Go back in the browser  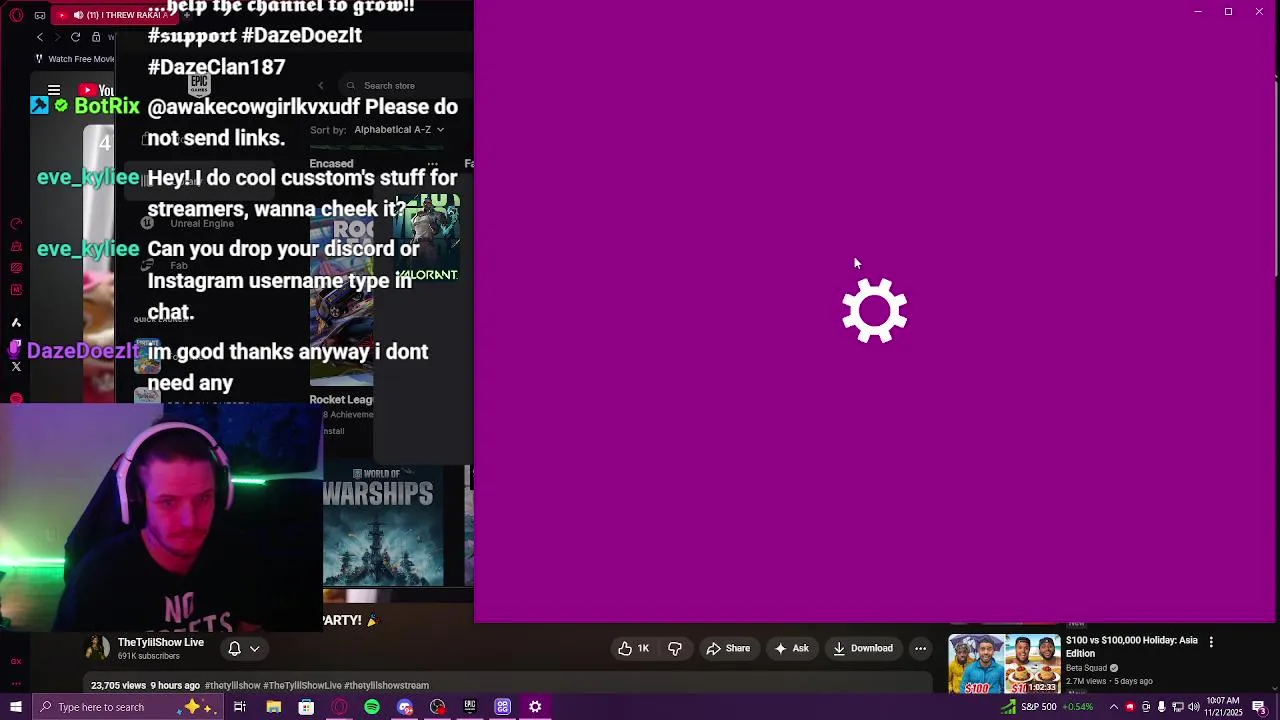40,37
